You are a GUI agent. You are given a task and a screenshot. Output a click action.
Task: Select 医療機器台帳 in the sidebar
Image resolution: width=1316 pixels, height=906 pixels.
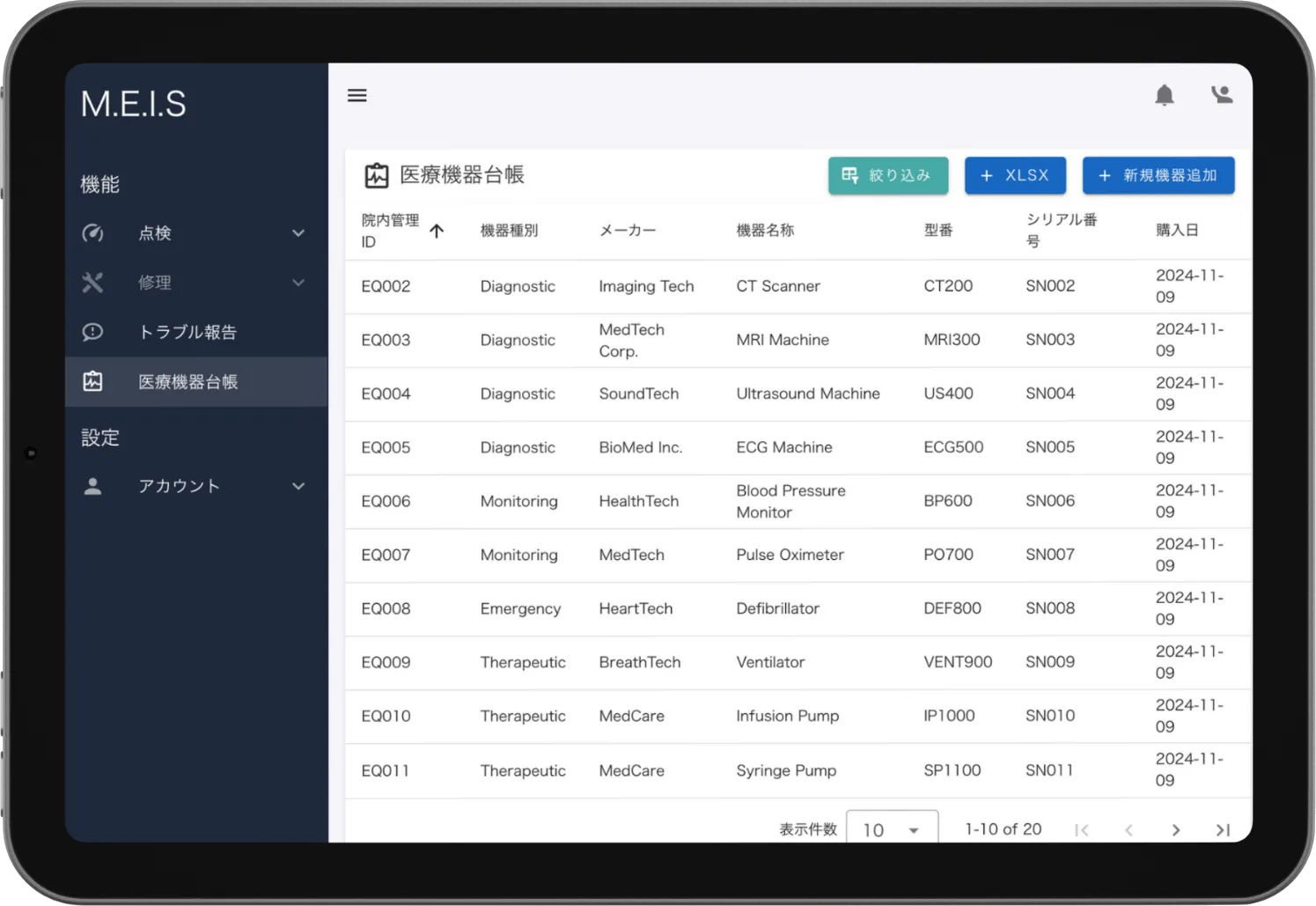pos(196,381)
